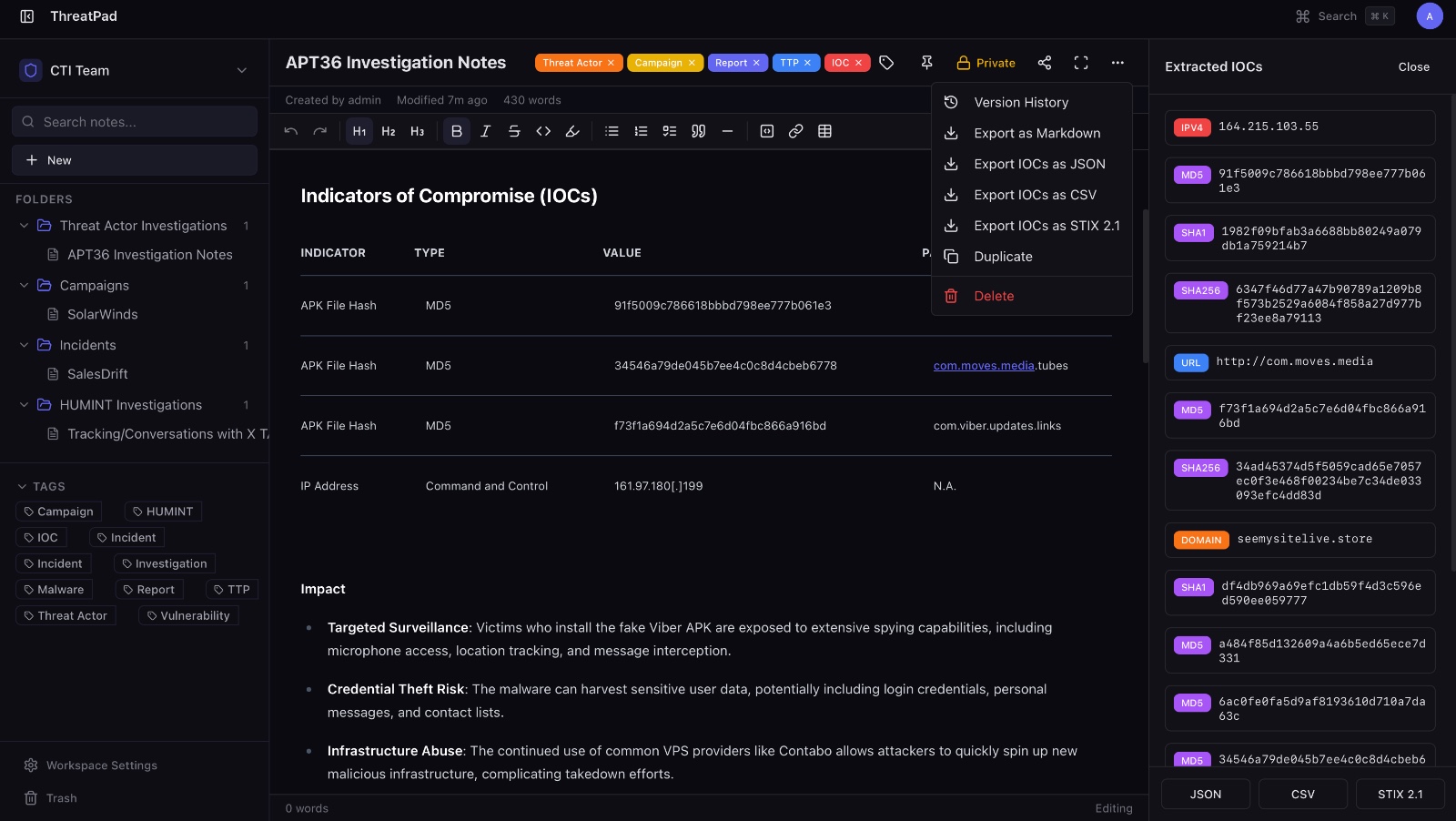Insert a blockquote from the toolbar
The width and height of the screenshot is (1456, 821).
pos(698,131)
